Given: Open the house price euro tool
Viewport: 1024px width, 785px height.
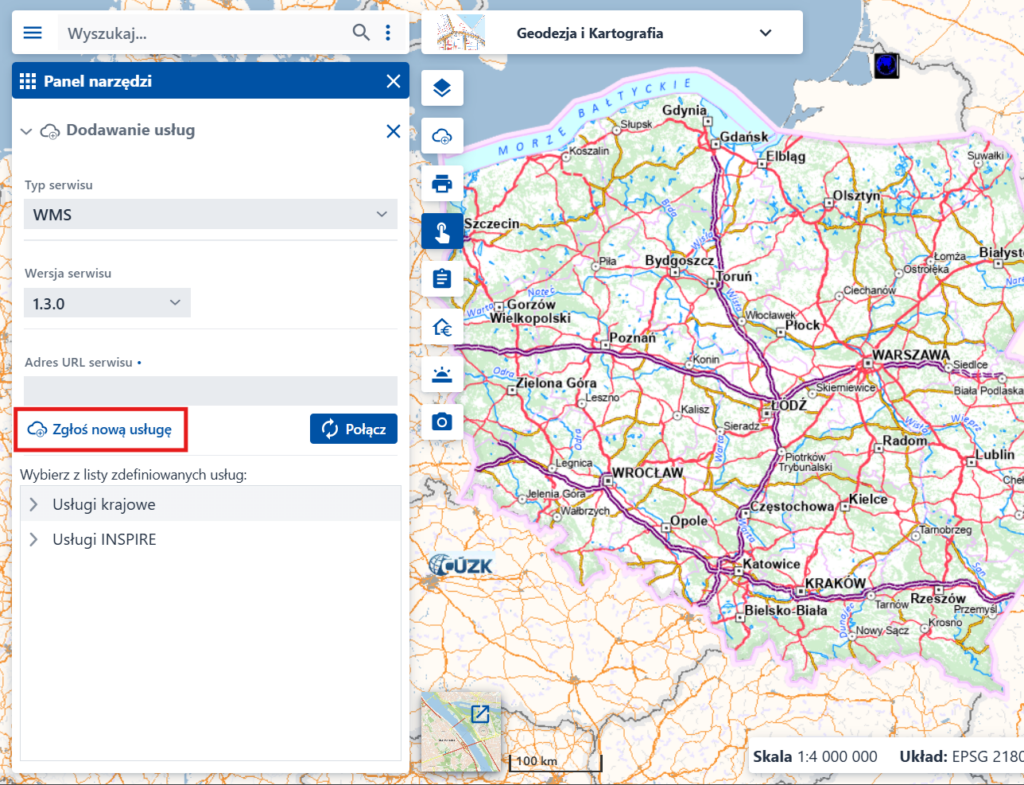Looking at the screenshot, I should point(442,327).
